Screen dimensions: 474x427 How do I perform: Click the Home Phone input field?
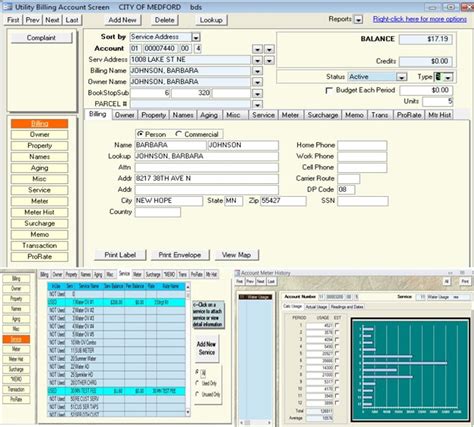[x=362, y=145]
